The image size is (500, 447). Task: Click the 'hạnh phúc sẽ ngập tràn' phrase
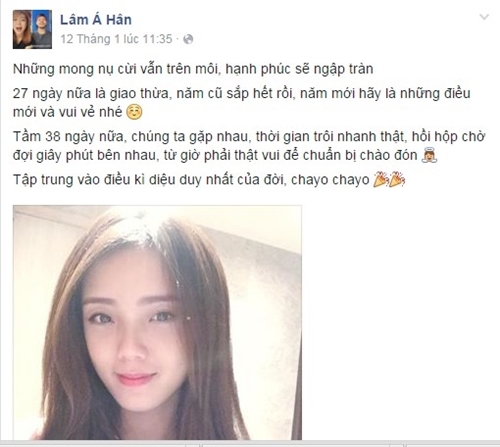pyautogui.click(x=299, y=69)
